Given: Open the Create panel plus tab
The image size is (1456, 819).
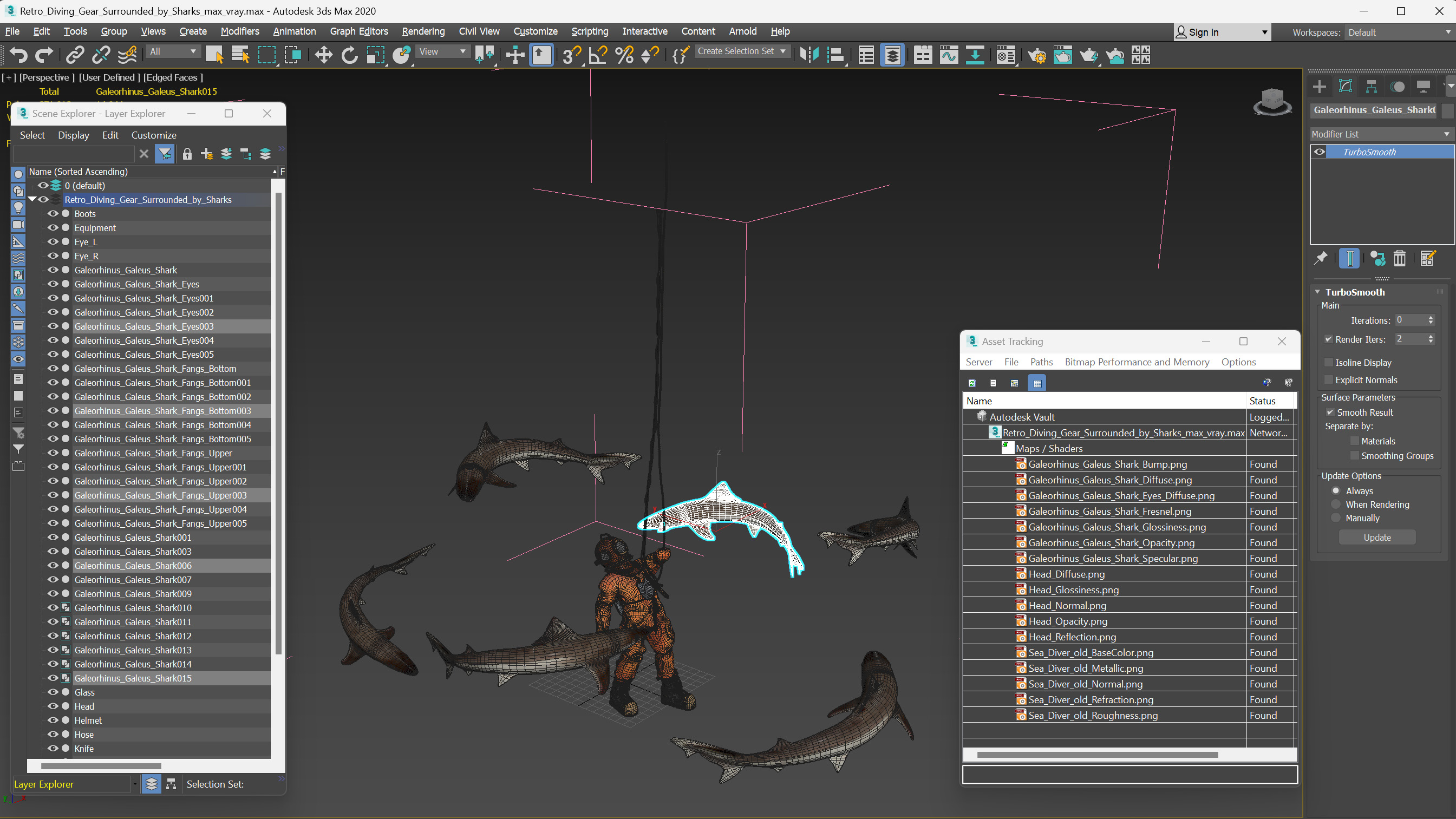Looking at the screenshot, I should coord(1319,87).
